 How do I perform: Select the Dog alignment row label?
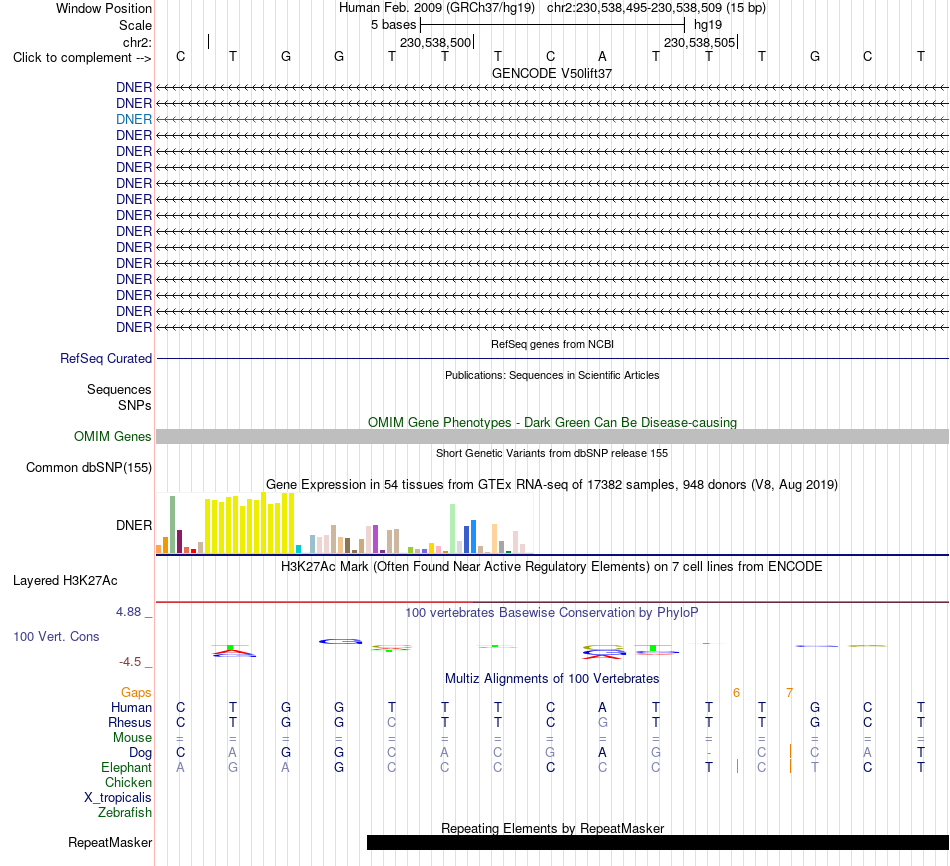click(141, 753)
